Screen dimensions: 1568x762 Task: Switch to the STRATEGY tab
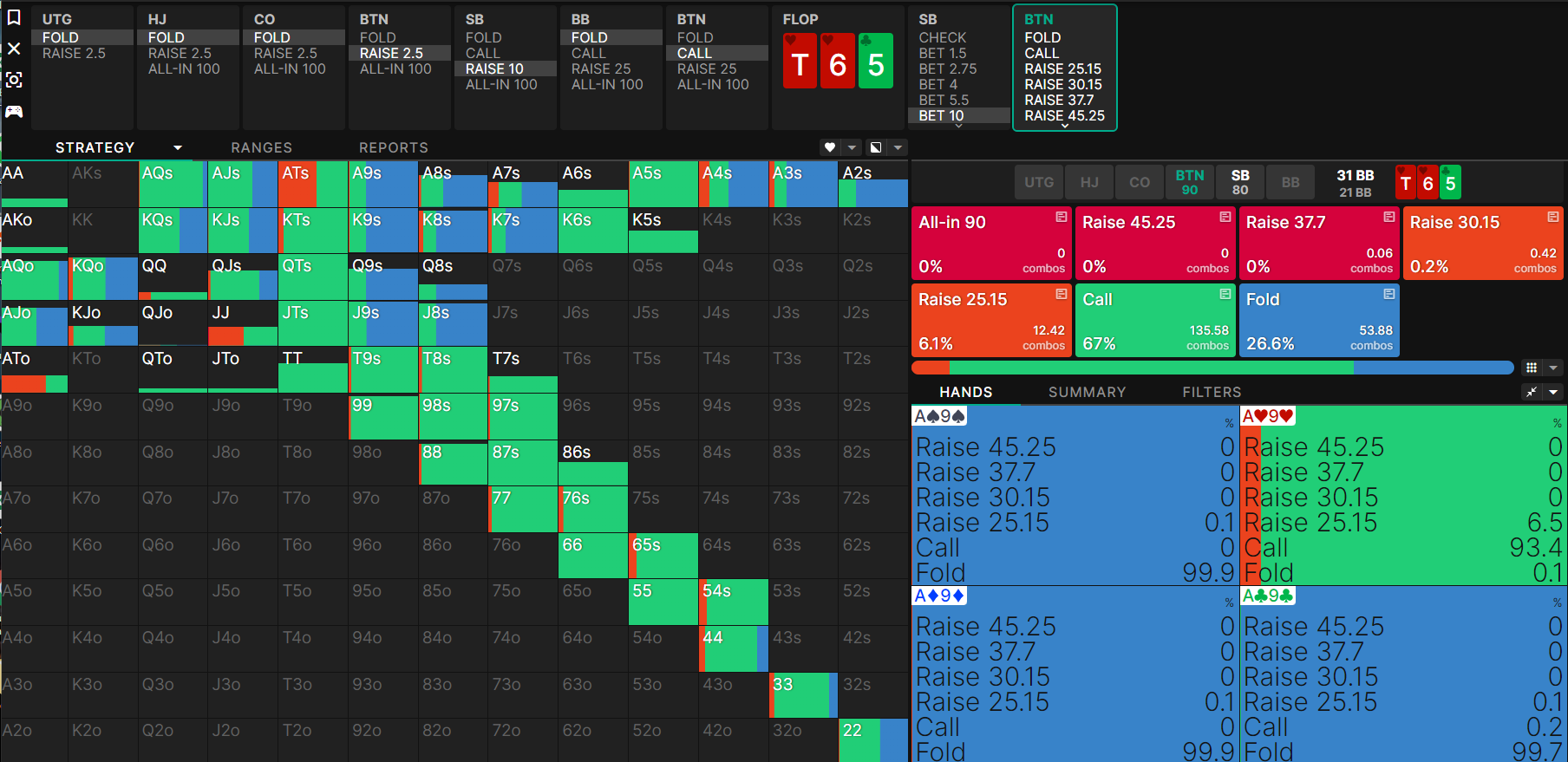tap(95, 147)
